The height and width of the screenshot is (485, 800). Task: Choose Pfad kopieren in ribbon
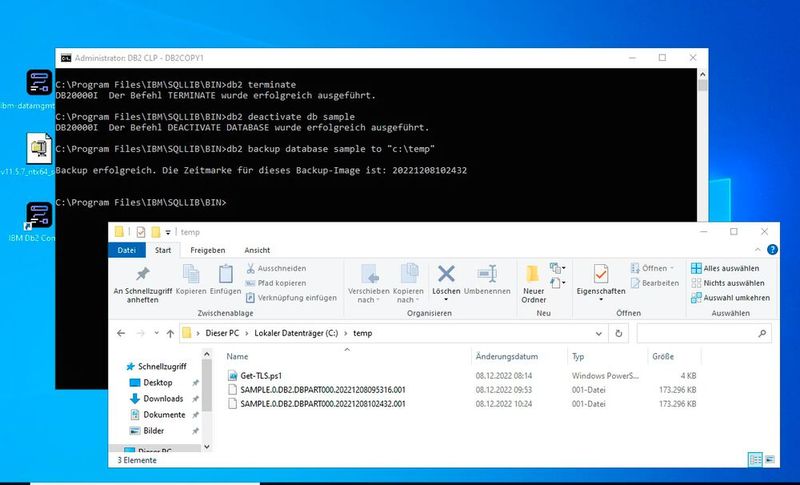(276, 283)
